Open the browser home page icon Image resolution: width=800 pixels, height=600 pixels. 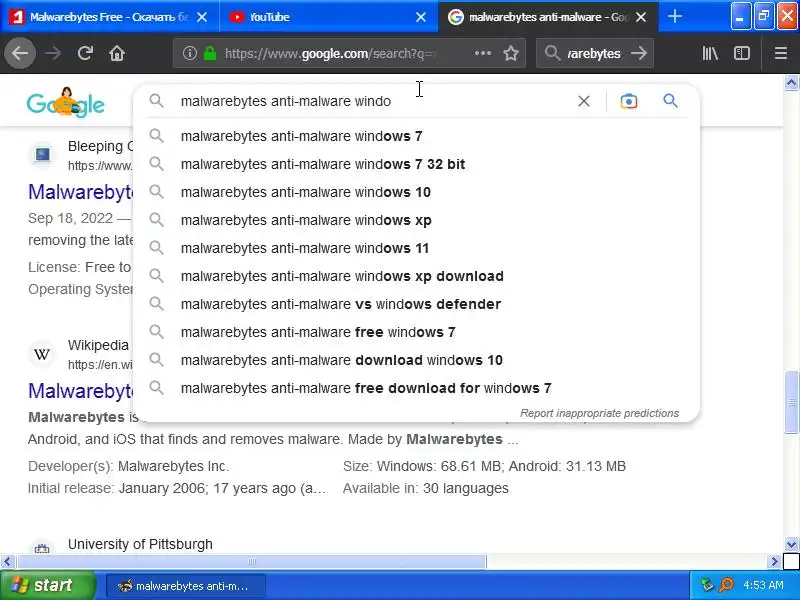click(x=117, y=53)
